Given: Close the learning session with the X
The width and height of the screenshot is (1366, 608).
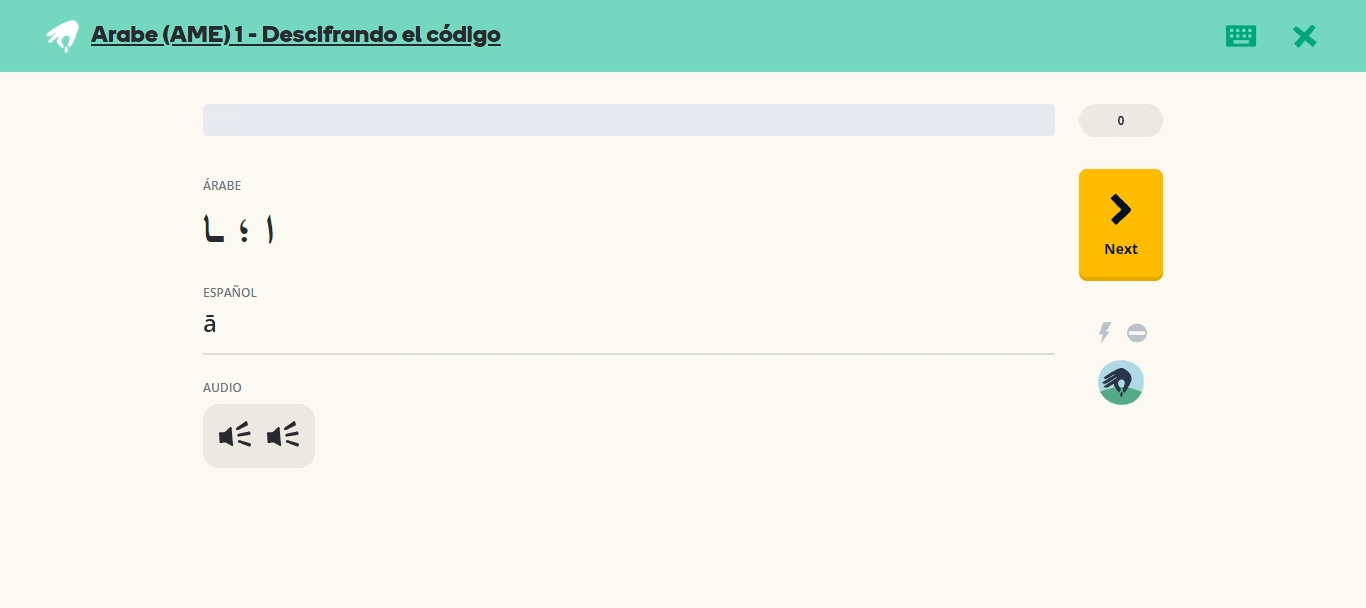Looking at the screenshot, I should point(1305,36).
